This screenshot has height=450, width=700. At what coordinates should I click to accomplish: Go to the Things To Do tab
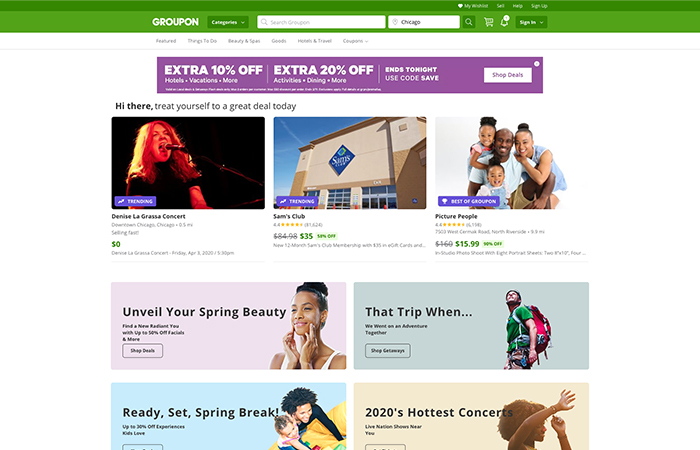coord(202,41)
